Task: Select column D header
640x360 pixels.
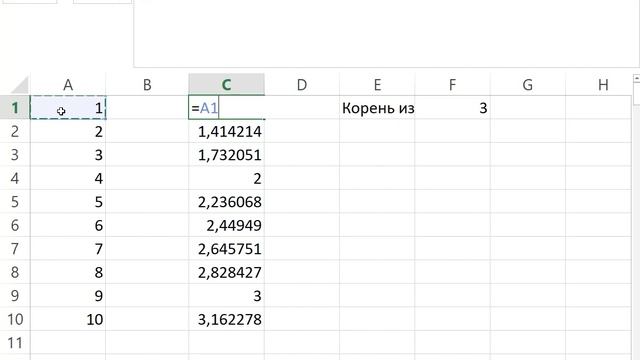Action: click(x=302, y=84)
